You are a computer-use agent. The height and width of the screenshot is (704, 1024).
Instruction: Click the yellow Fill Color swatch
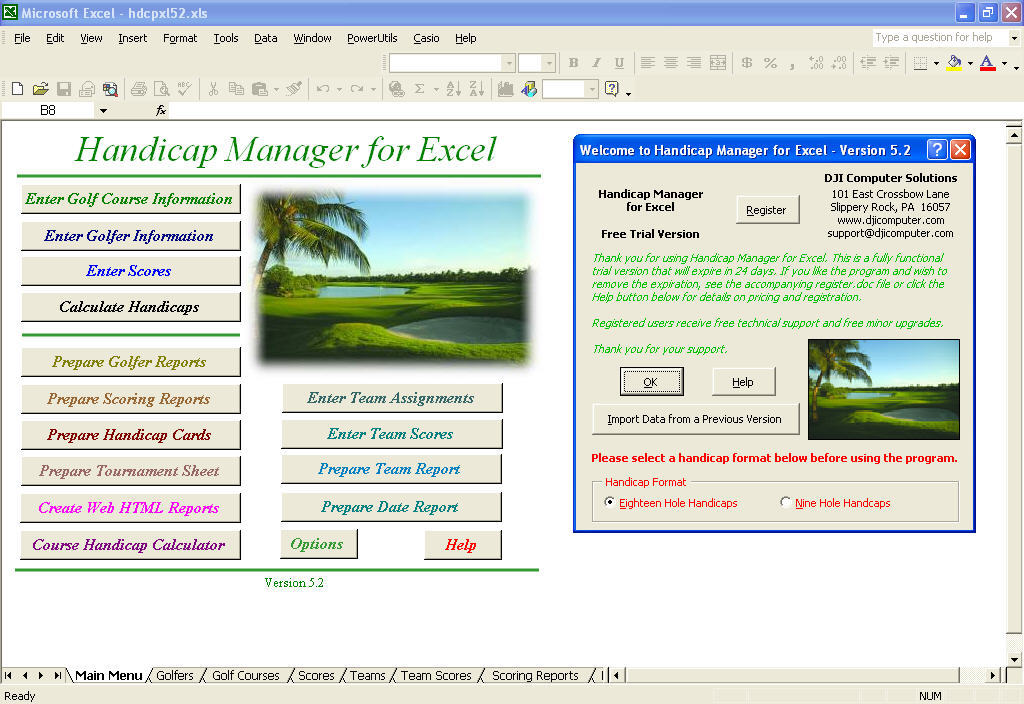pos(954,63)
